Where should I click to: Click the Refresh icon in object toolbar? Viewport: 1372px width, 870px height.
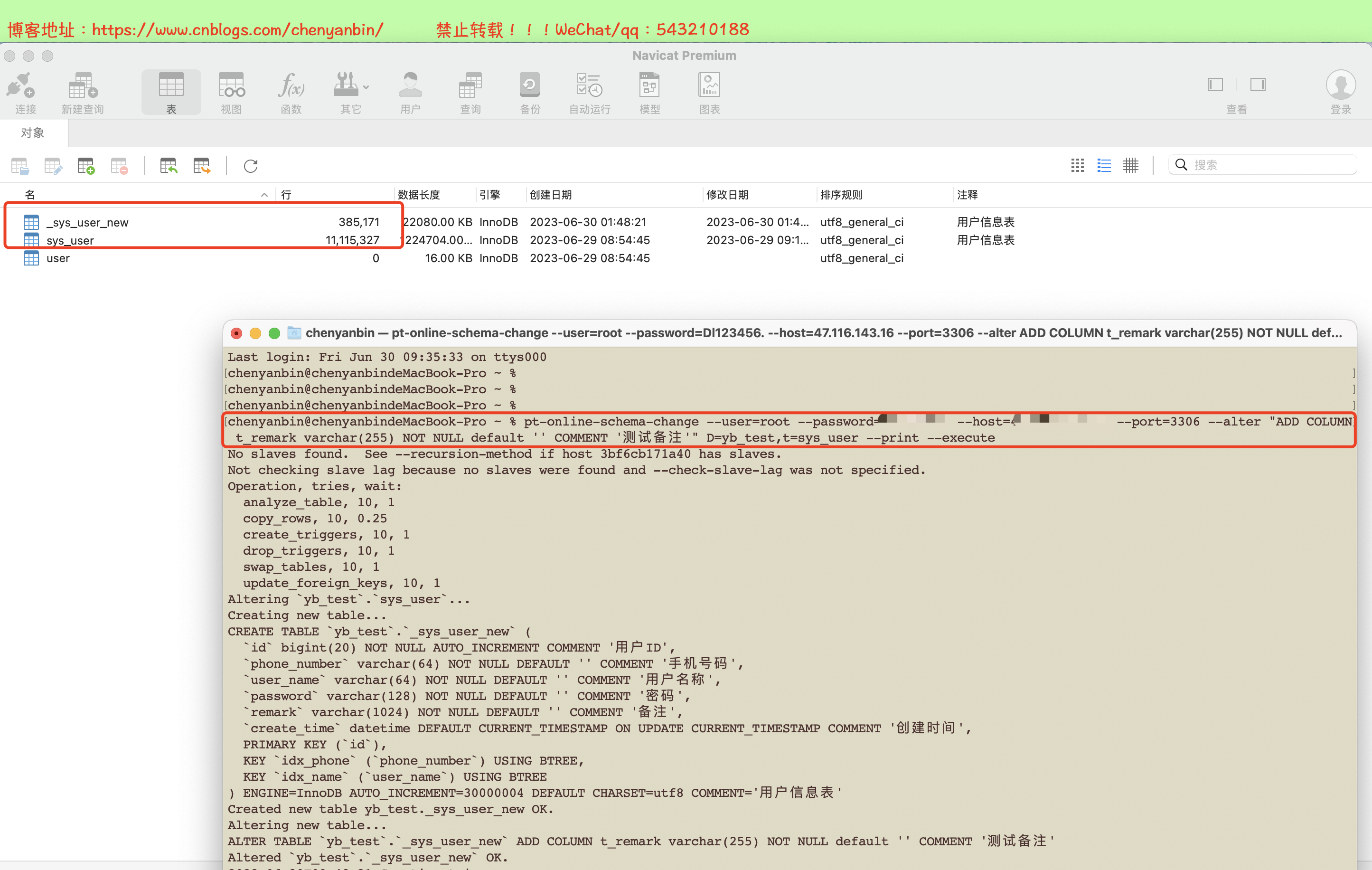[251, 166]
